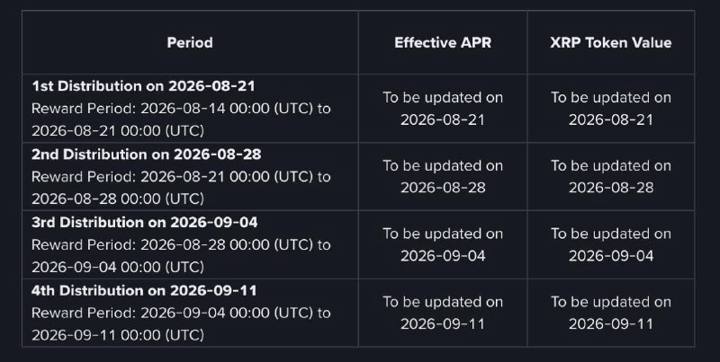This screenshot has height=362, width=720.
Task: Select the 2nd Distribution on 2026-08-28 title
Action: tap(146, 154)
